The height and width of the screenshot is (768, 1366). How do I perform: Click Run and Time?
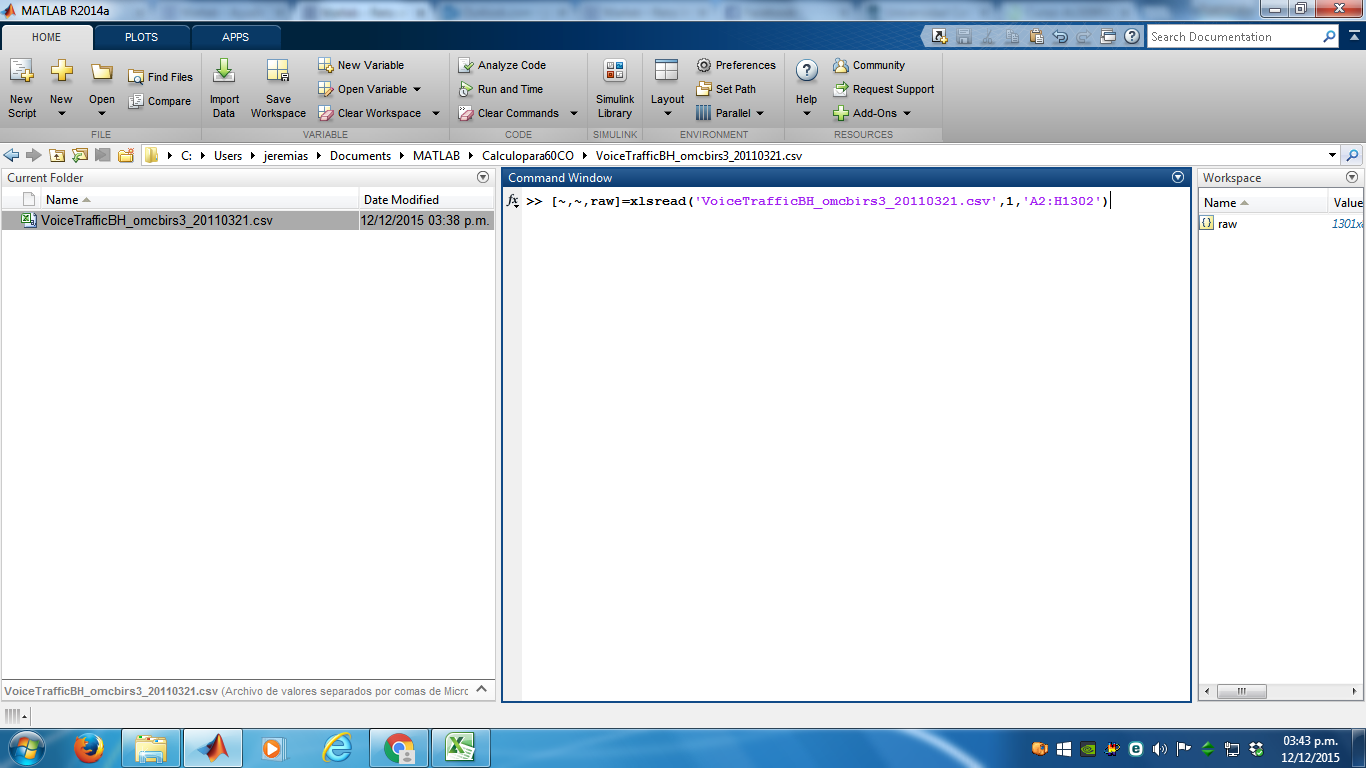(x=501, y=89)
